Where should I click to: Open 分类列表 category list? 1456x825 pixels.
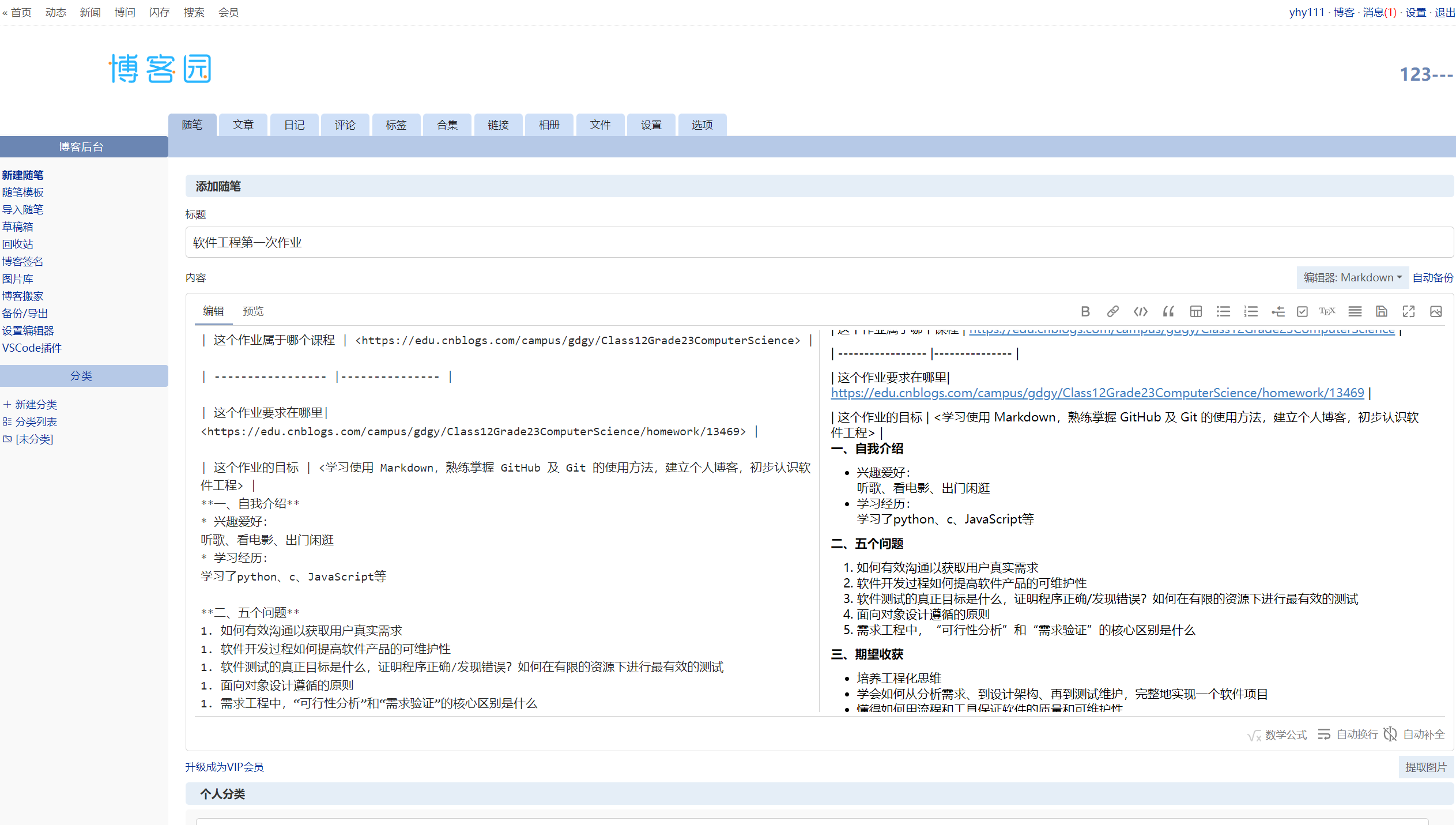tap(36, 421)
